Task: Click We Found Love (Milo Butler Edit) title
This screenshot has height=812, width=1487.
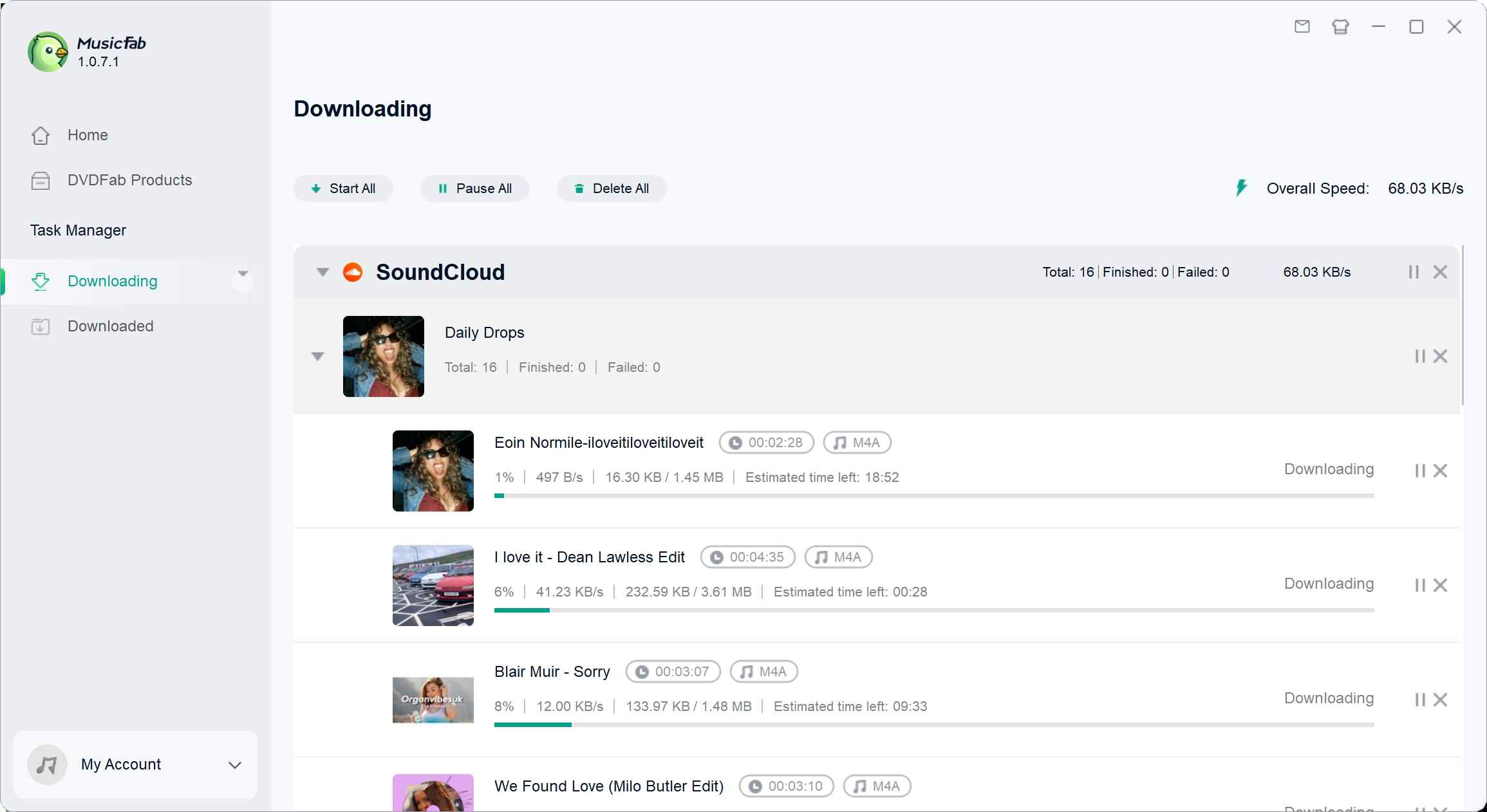Action: pyautogui.click(x=609, y=786)
